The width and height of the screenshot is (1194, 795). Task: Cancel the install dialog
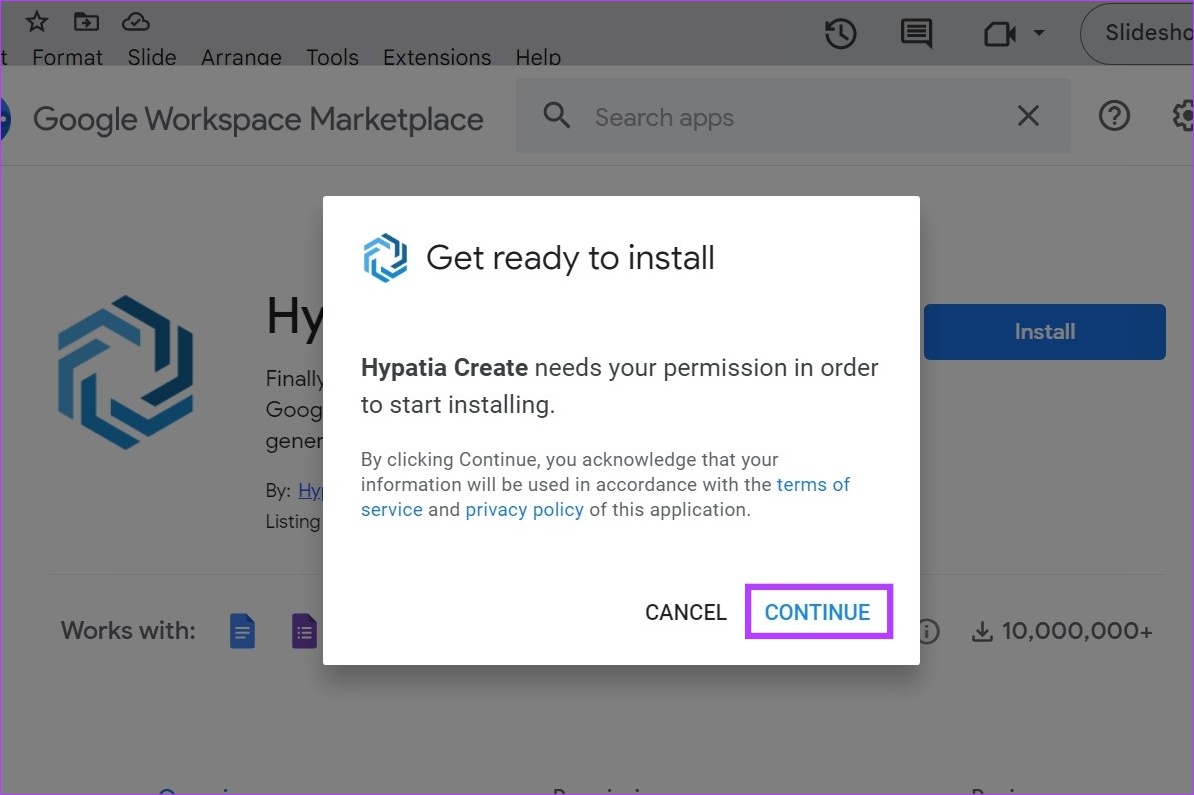(685, 612)
